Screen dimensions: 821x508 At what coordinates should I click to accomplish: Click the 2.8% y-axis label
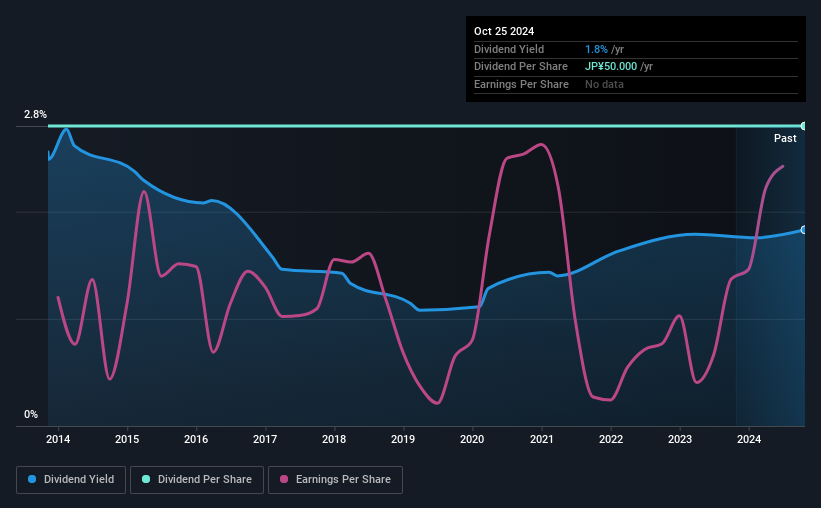point(35,114)
